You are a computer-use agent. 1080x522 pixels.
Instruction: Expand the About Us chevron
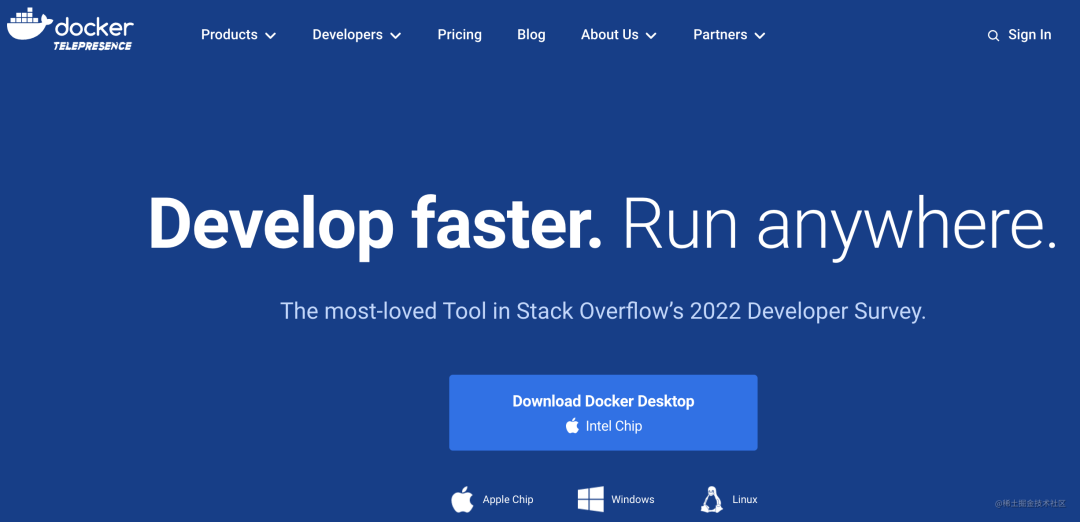[x=651, y=36]
